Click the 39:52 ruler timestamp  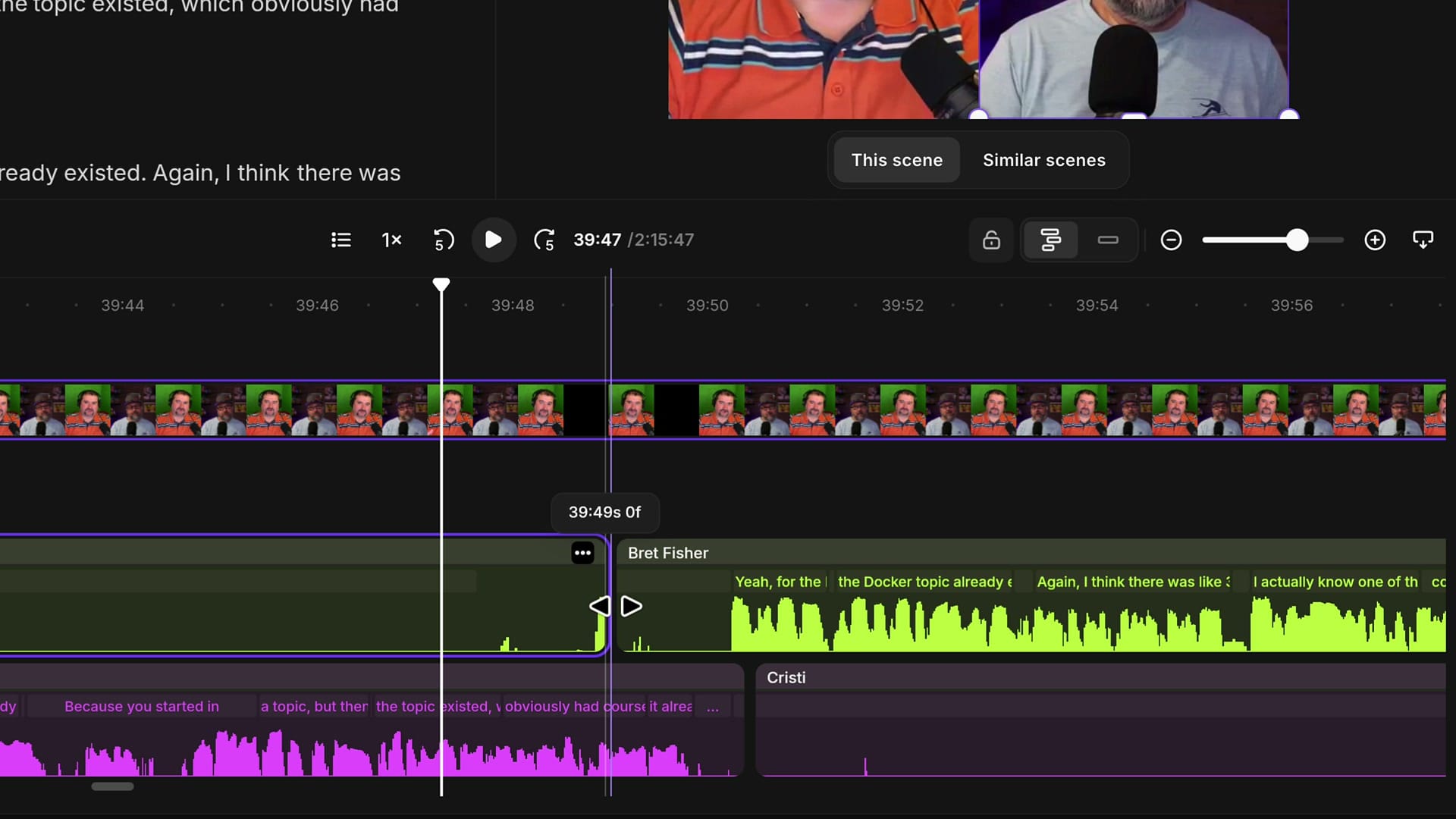click(902, 305)
